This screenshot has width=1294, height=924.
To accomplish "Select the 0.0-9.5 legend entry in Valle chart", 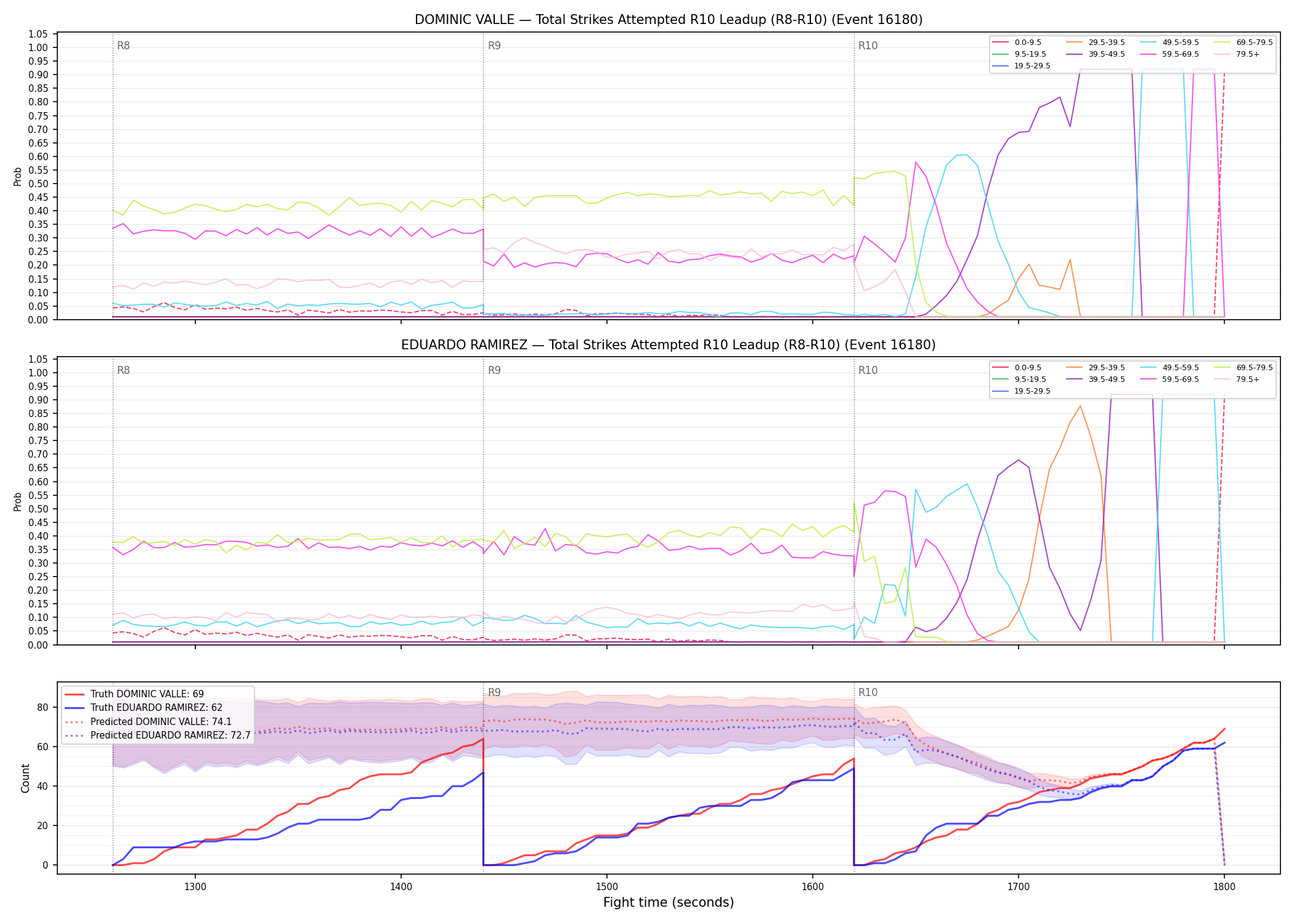I will coord(1017,43).
